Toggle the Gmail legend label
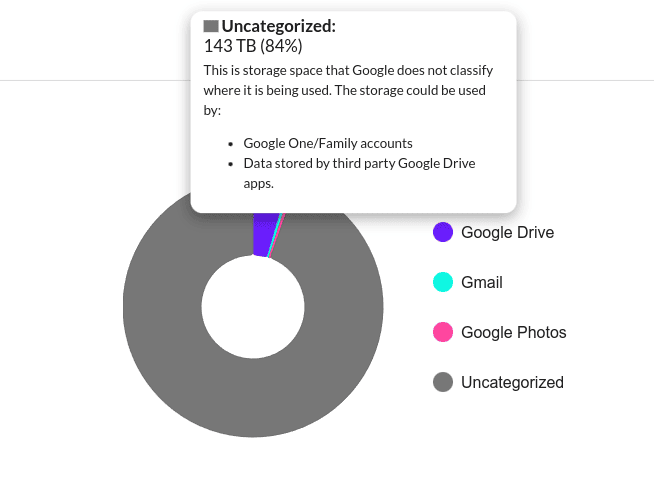Screen dimensions: 654x490 pyautogui.click(x=482, y=282)
